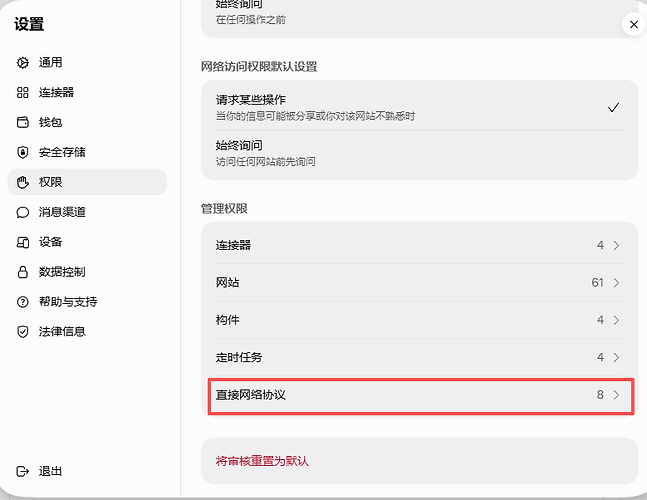Viewport: 647px width, 500px height.
Task: Select 请求某些操作 network access option
Action: (x=420, y=107)
